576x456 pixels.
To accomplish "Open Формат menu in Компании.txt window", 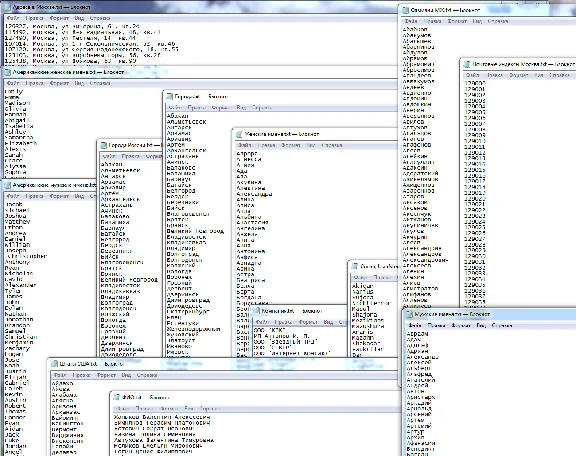I will pos(308,322).
